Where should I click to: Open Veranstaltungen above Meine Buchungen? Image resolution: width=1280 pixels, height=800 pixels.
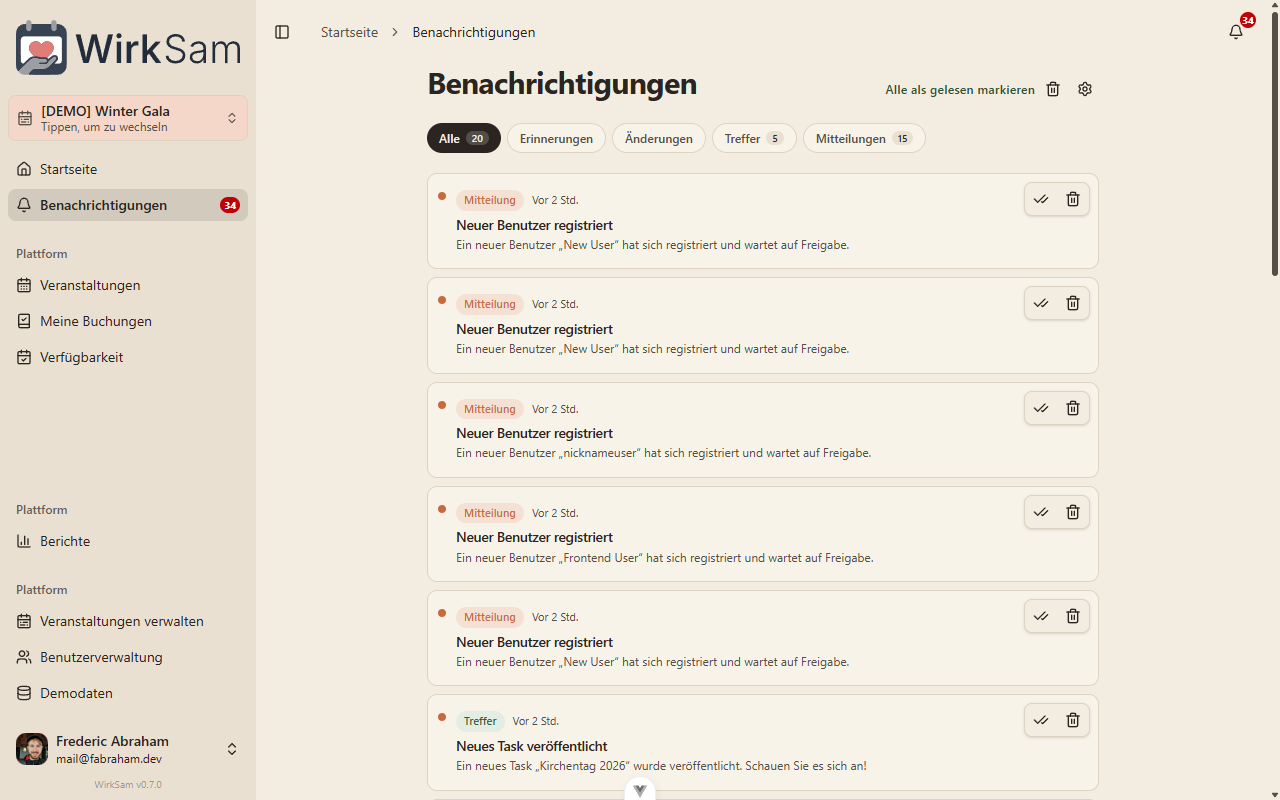coord(128,285)
